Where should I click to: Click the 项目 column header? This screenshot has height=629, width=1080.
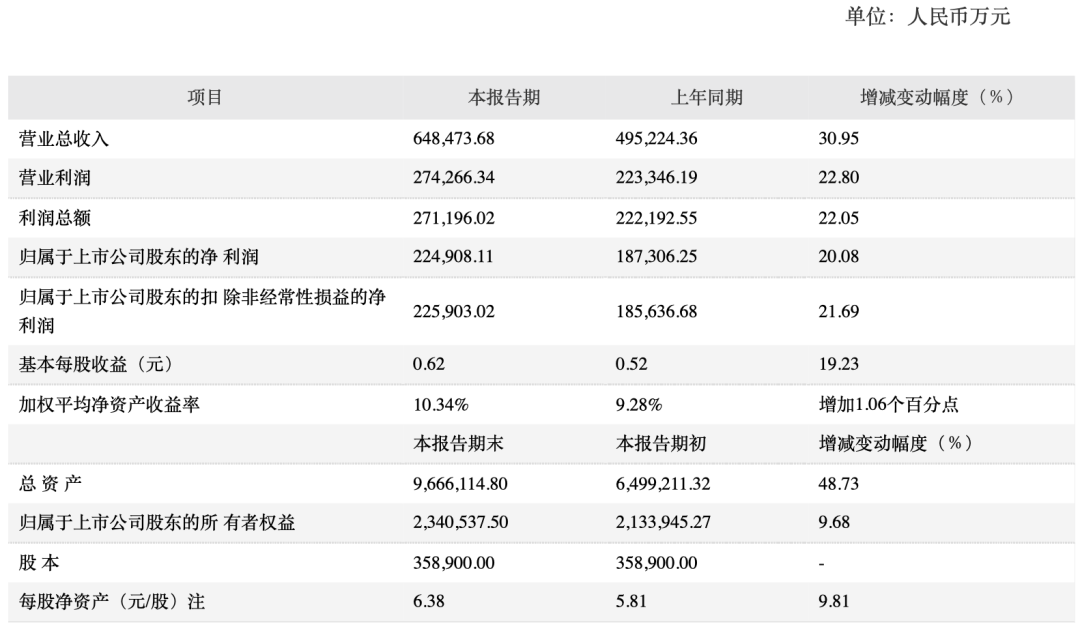[205, 97]
